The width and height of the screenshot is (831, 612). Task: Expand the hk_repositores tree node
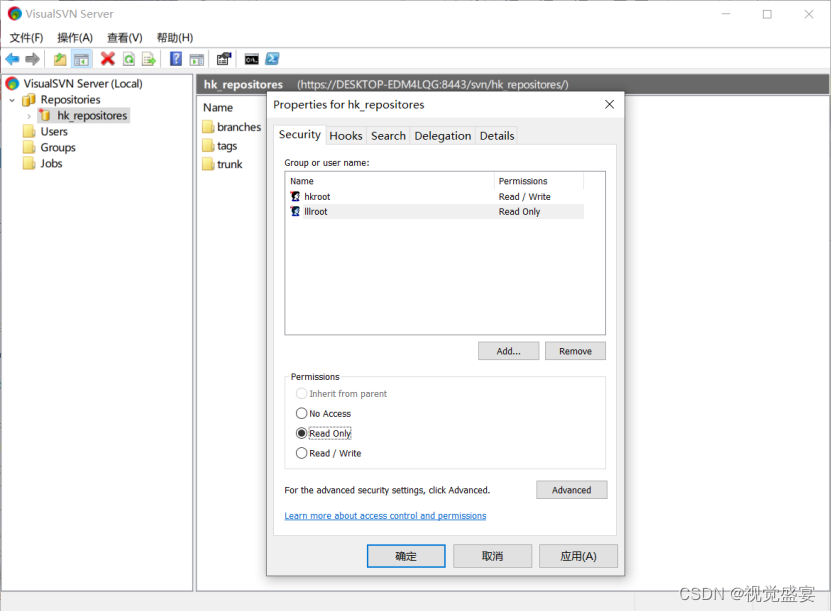click(x=29, y=116)
